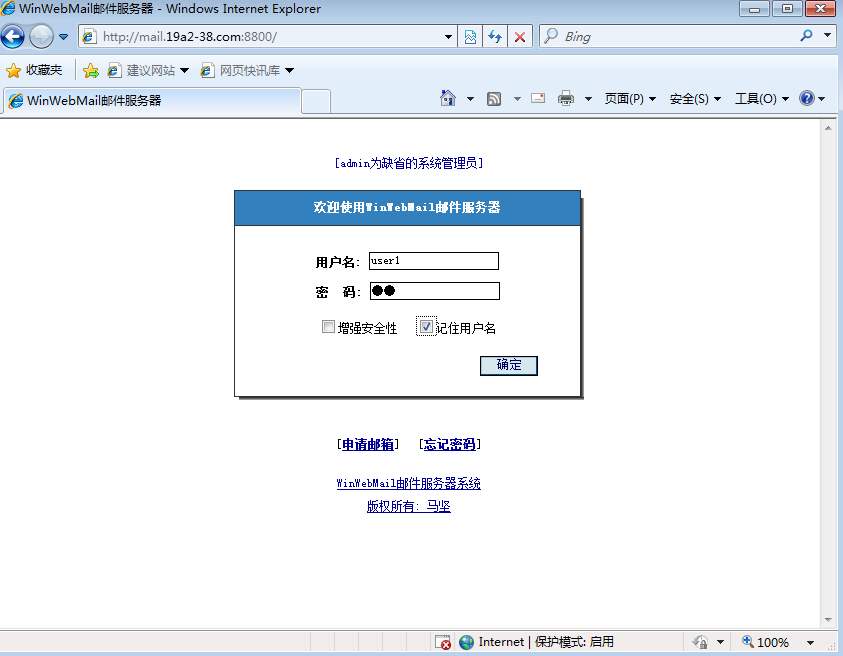Click the Read Mail envelope icon

538,98
